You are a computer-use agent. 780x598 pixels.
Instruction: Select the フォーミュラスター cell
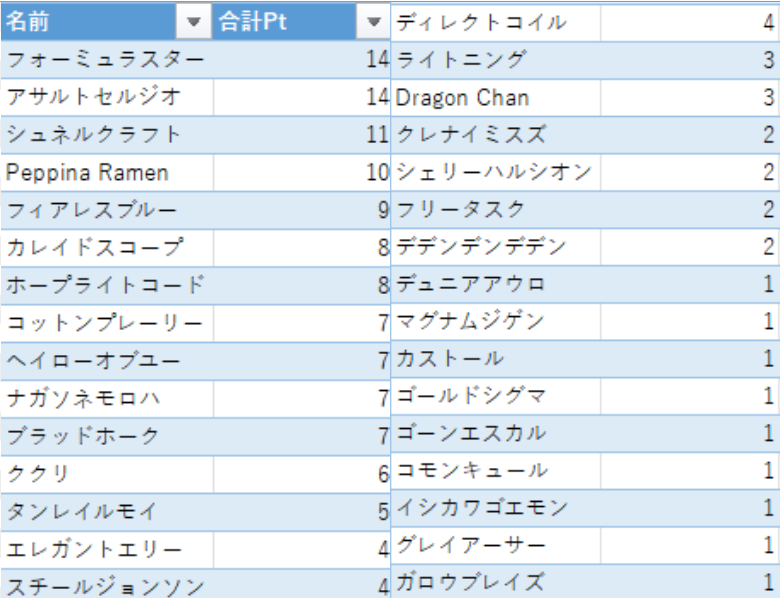pyautogui.click(x=106, y=60)
